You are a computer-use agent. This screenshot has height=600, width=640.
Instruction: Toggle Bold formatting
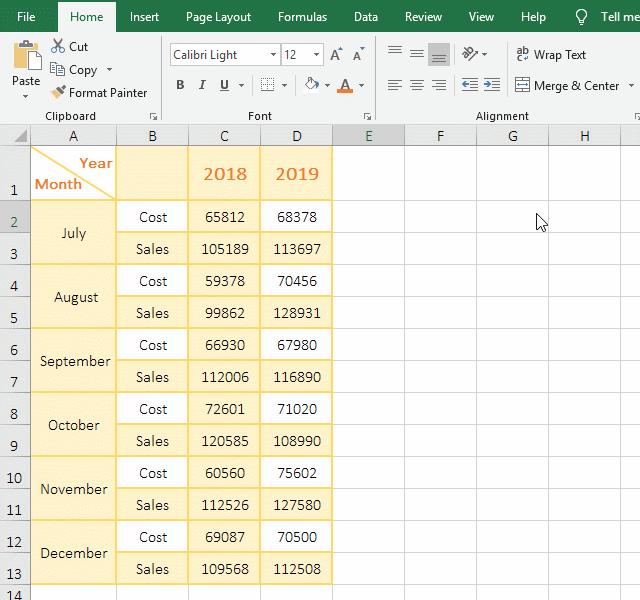[180, 85]
